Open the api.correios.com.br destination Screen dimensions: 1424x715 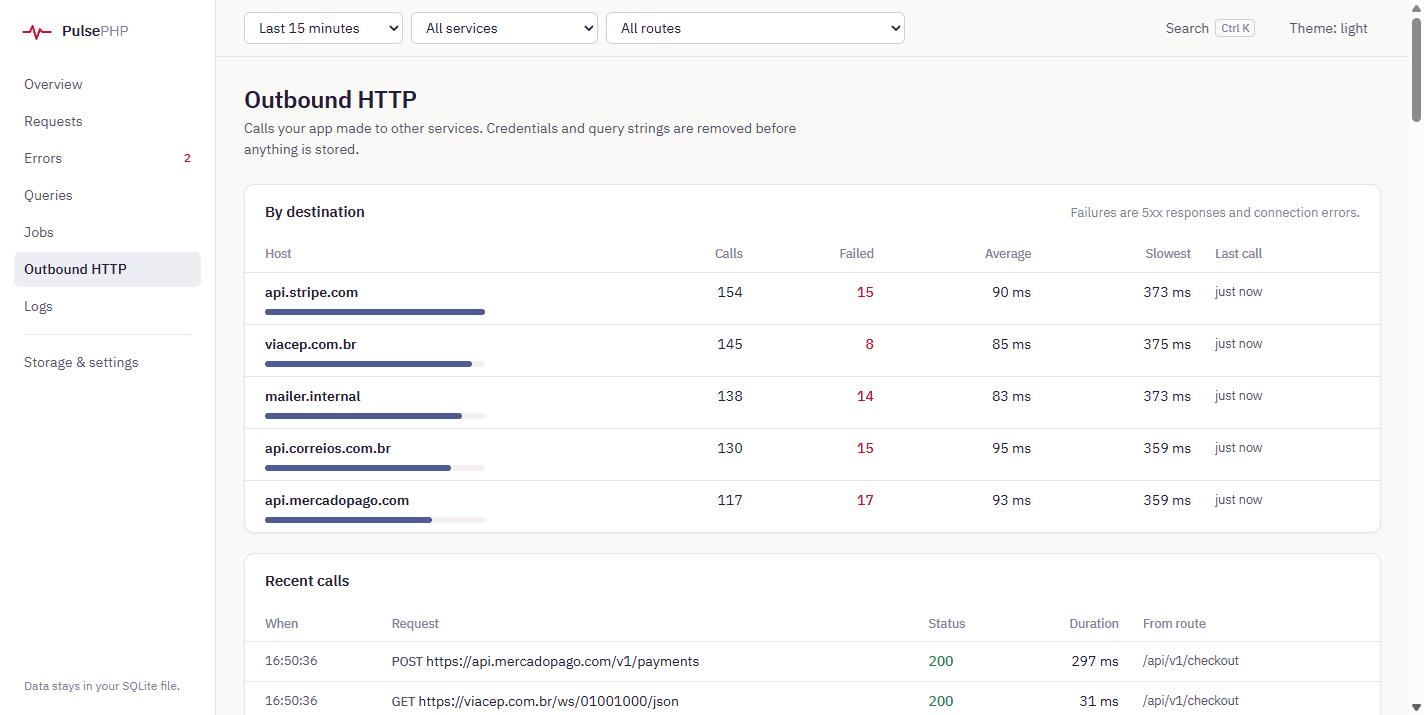(328, 448)
